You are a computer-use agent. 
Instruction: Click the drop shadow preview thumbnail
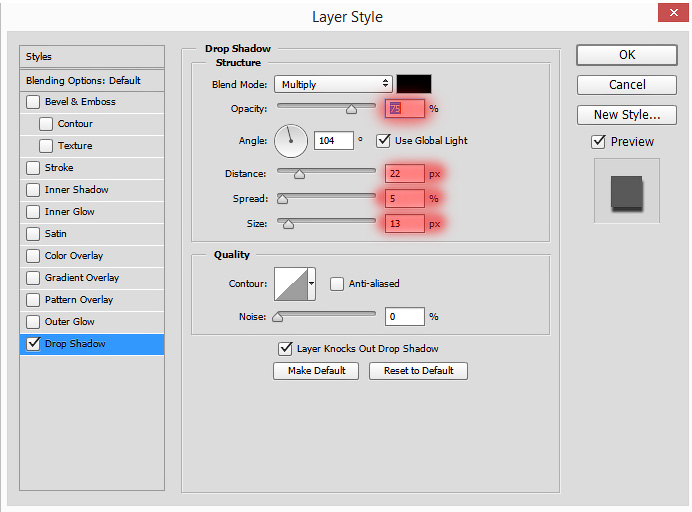click(627, 191)
